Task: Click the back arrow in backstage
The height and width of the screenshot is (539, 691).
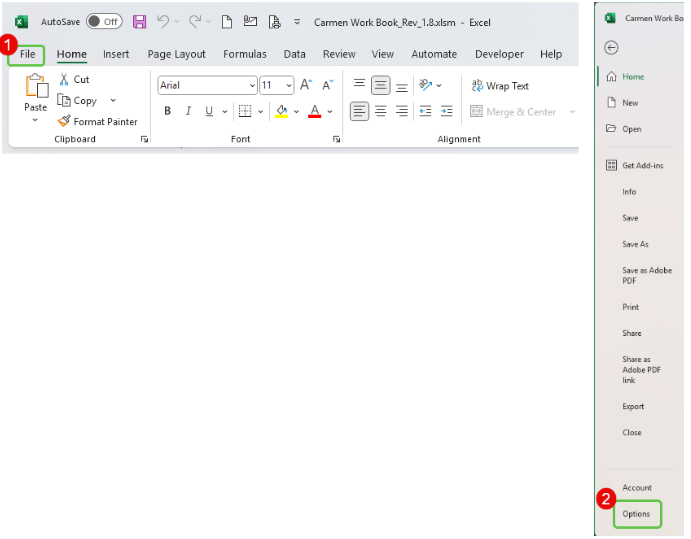Action: pos(612,47)
